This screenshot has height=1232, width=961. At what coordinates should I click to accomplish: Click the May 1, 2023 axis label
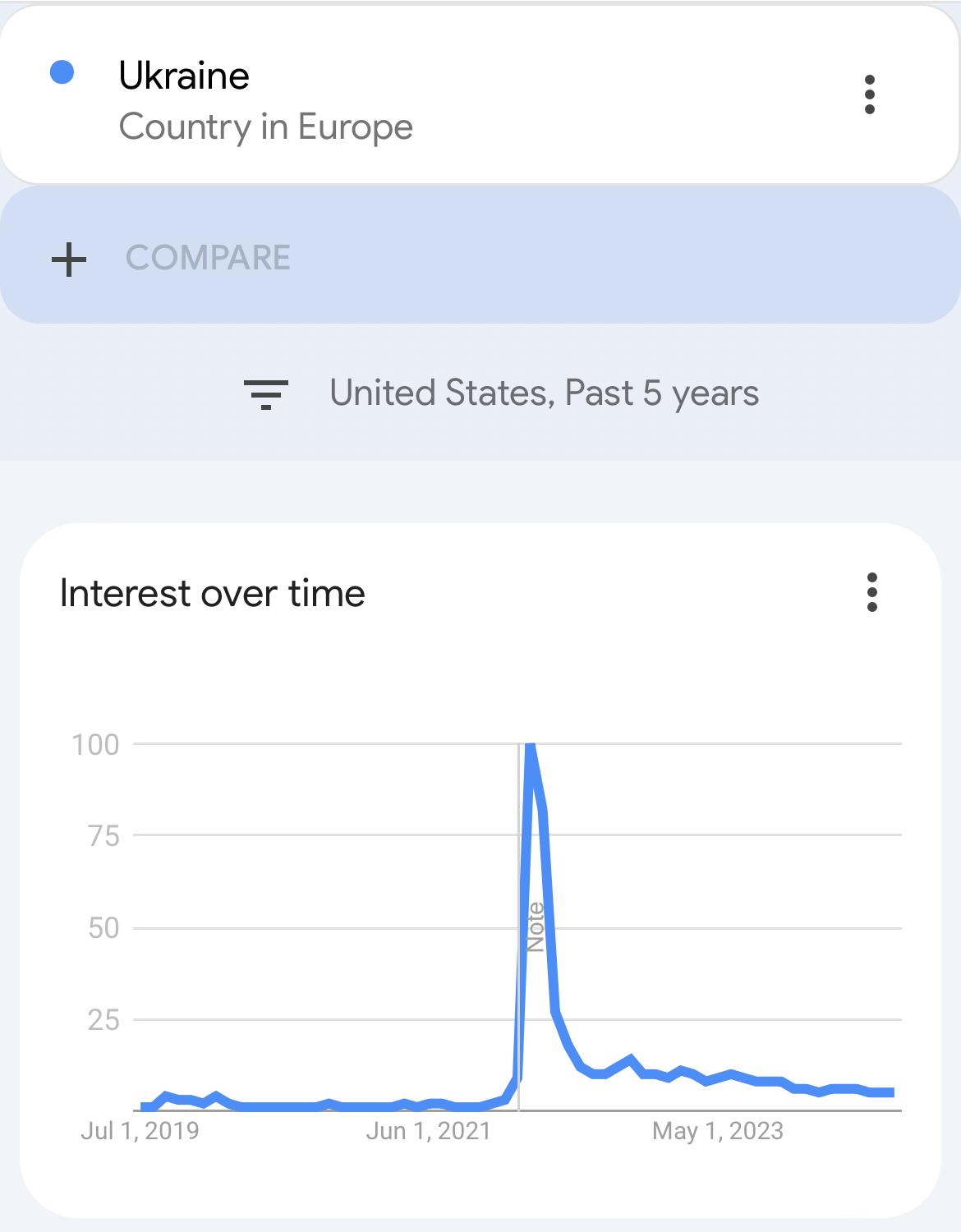718,1131
